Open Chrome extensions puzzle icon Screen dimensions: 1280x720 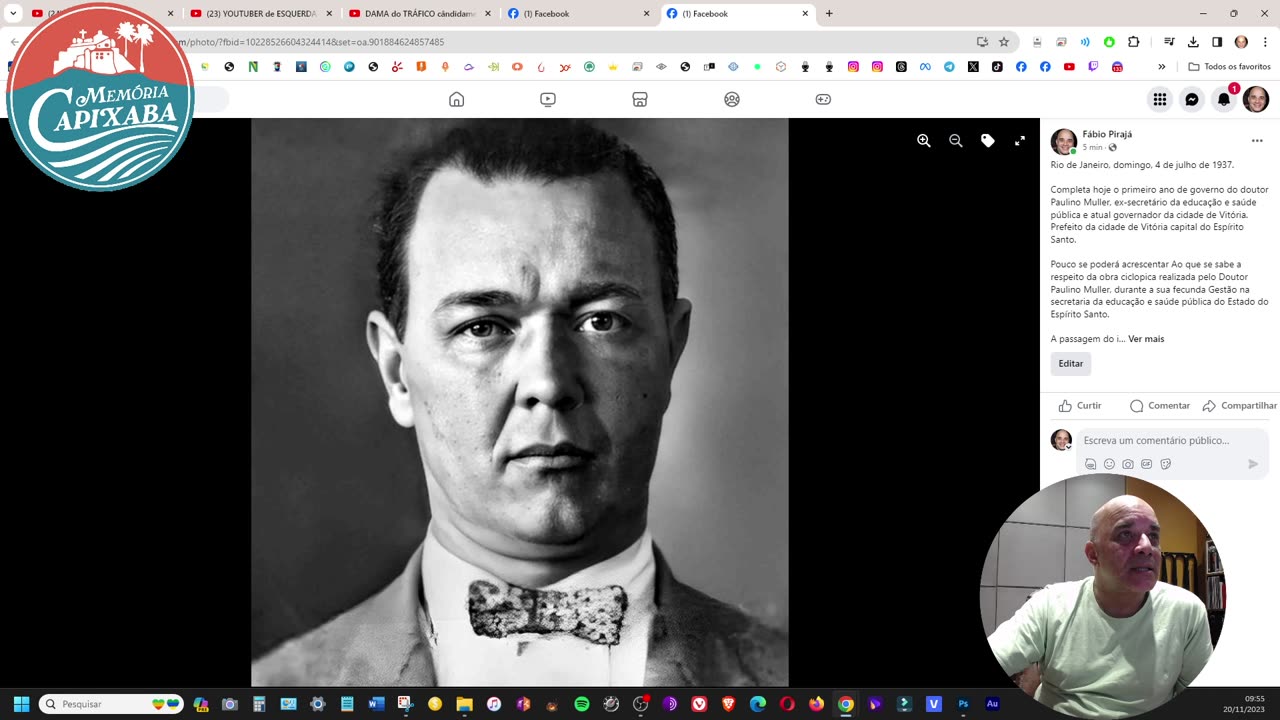coord(1133,42)
